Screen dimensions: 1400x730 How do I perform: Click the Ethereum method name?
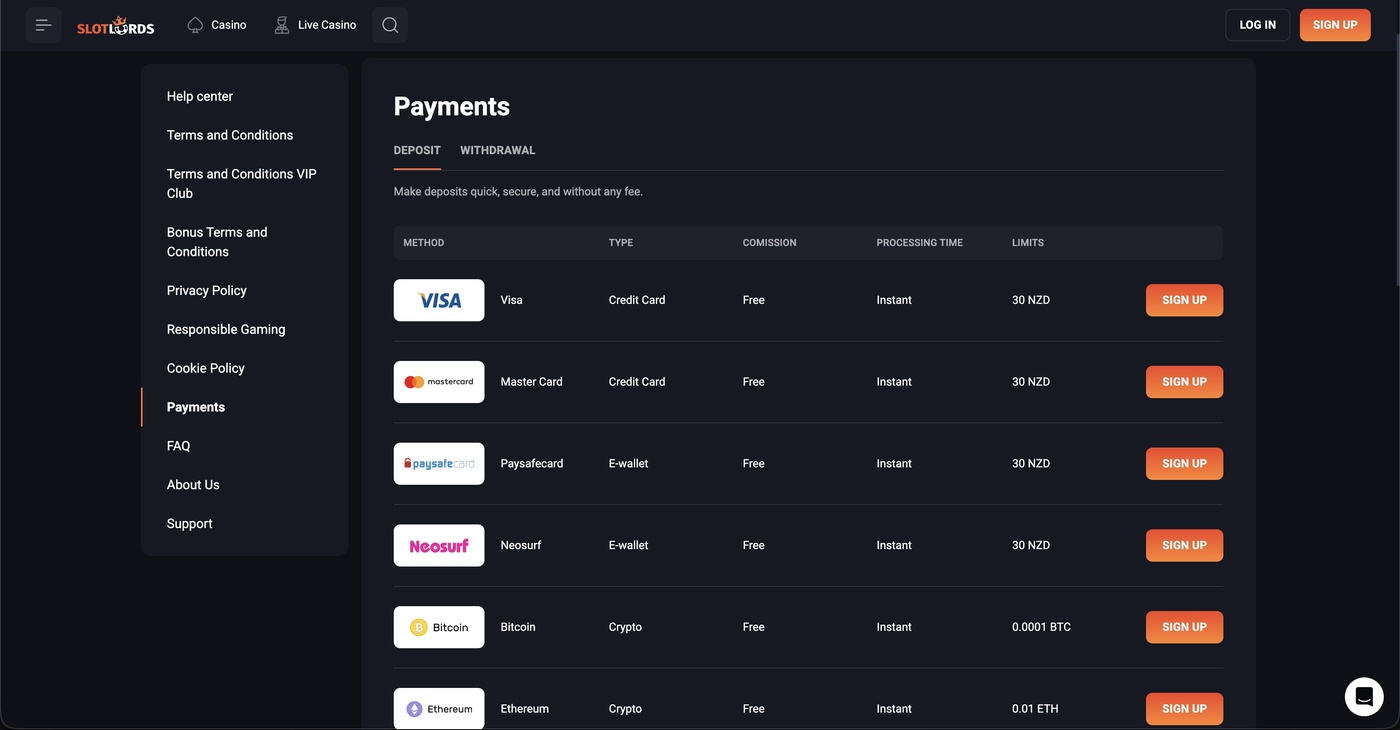tap(525, 709)
